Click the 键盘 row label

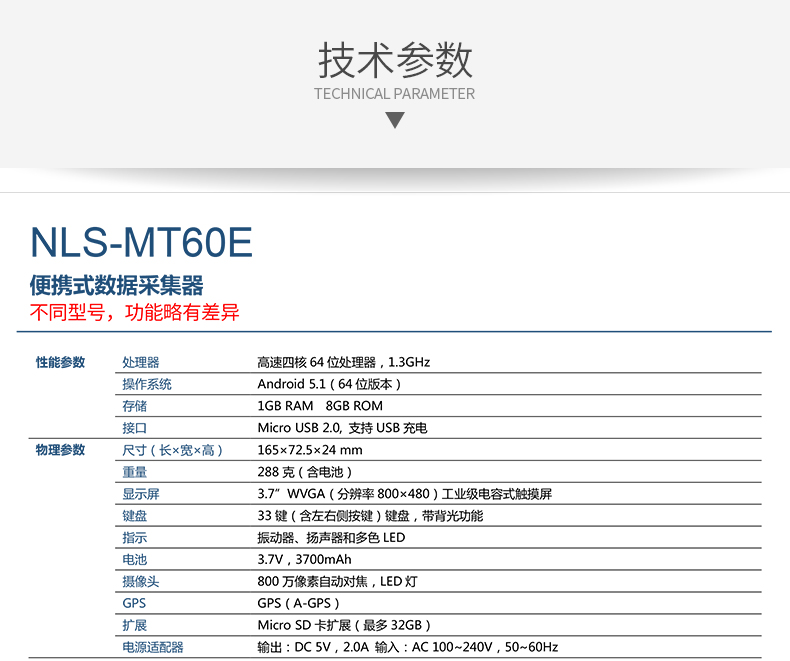tap(135, 516)
